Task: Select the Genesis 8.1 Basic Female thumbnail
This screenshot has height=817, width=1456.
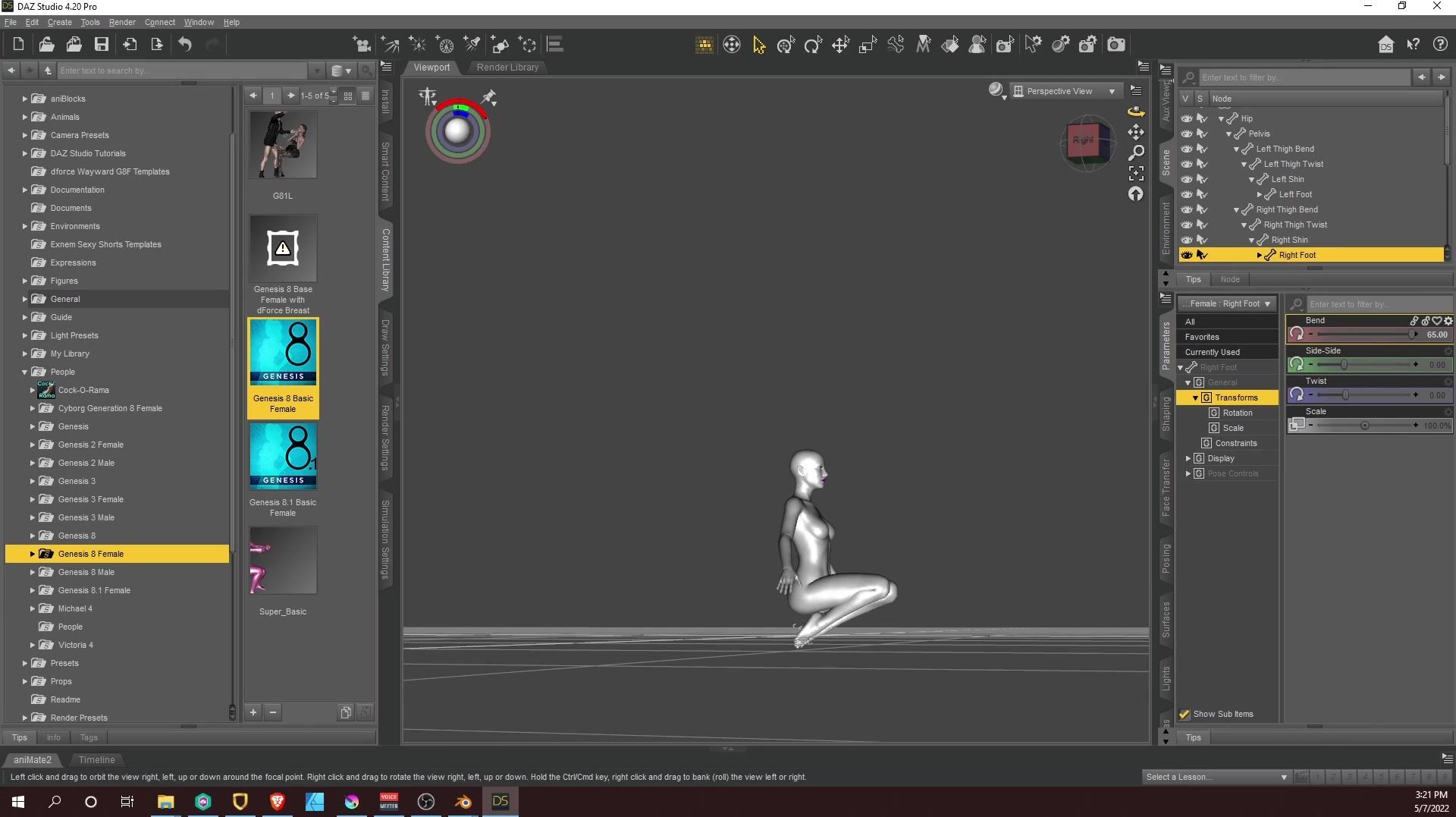Action: [283, 457]
